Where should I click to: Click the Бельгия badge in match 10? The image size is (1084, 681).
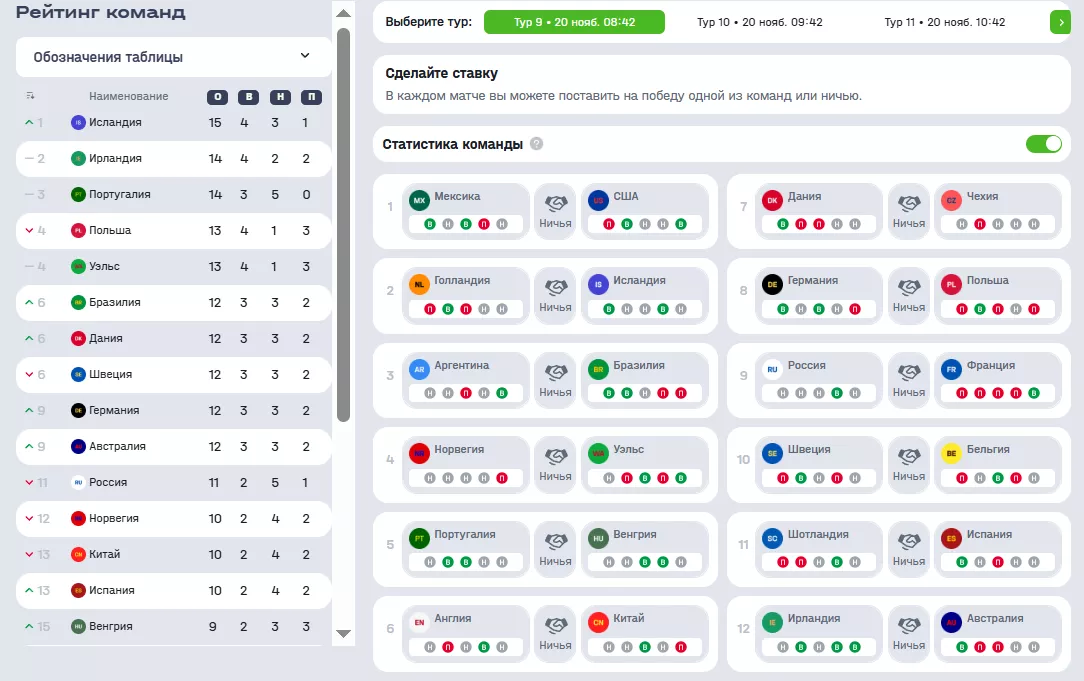coord(952,453)
